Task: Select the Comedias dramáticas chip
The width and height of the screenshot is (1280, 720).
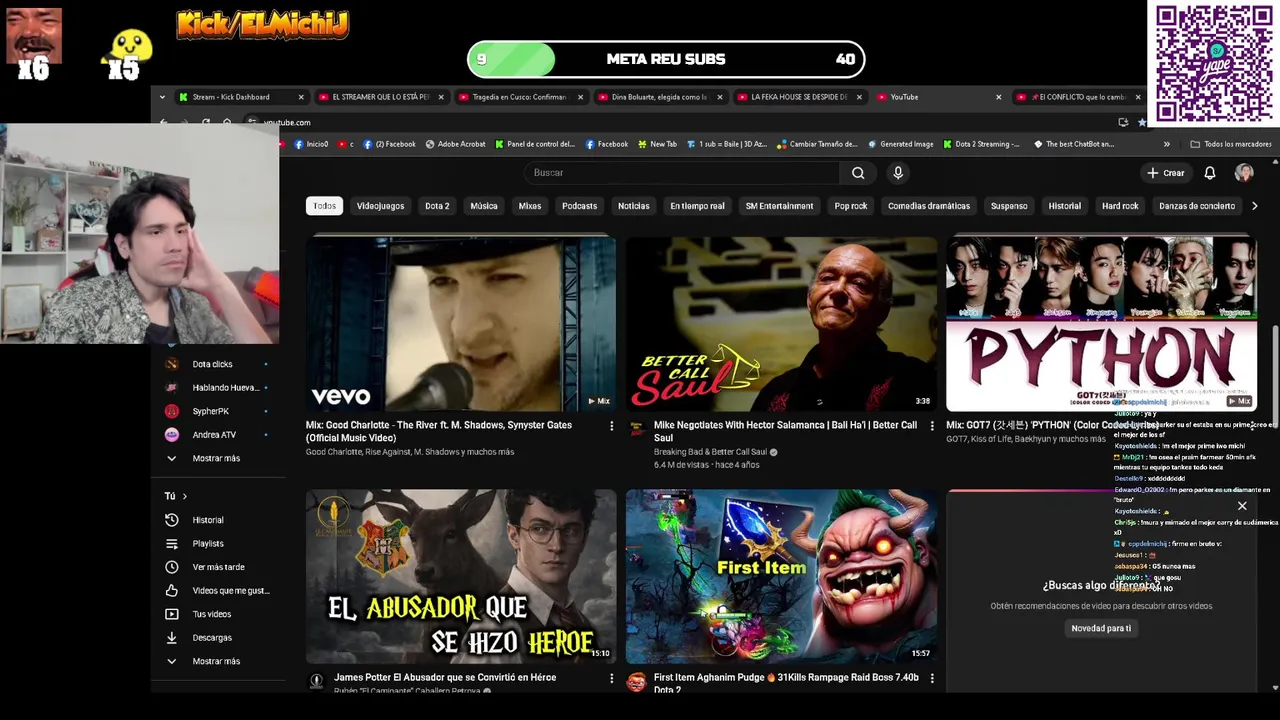Action: pyautogui.click(x=929, y=206)
